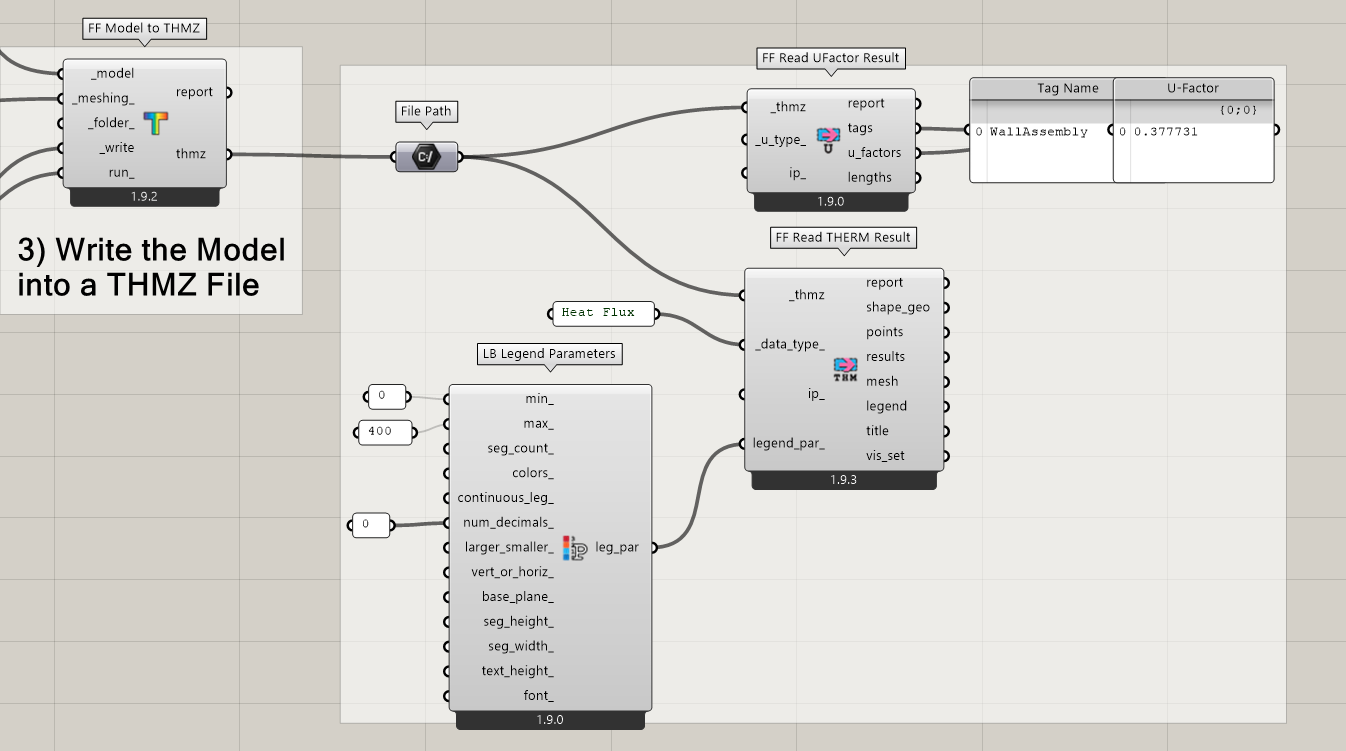Image resolution: width=1346 pixels, height=751 pixels.
Task: Click the FF Read UFactor Result icon
Action: (827, 140)
